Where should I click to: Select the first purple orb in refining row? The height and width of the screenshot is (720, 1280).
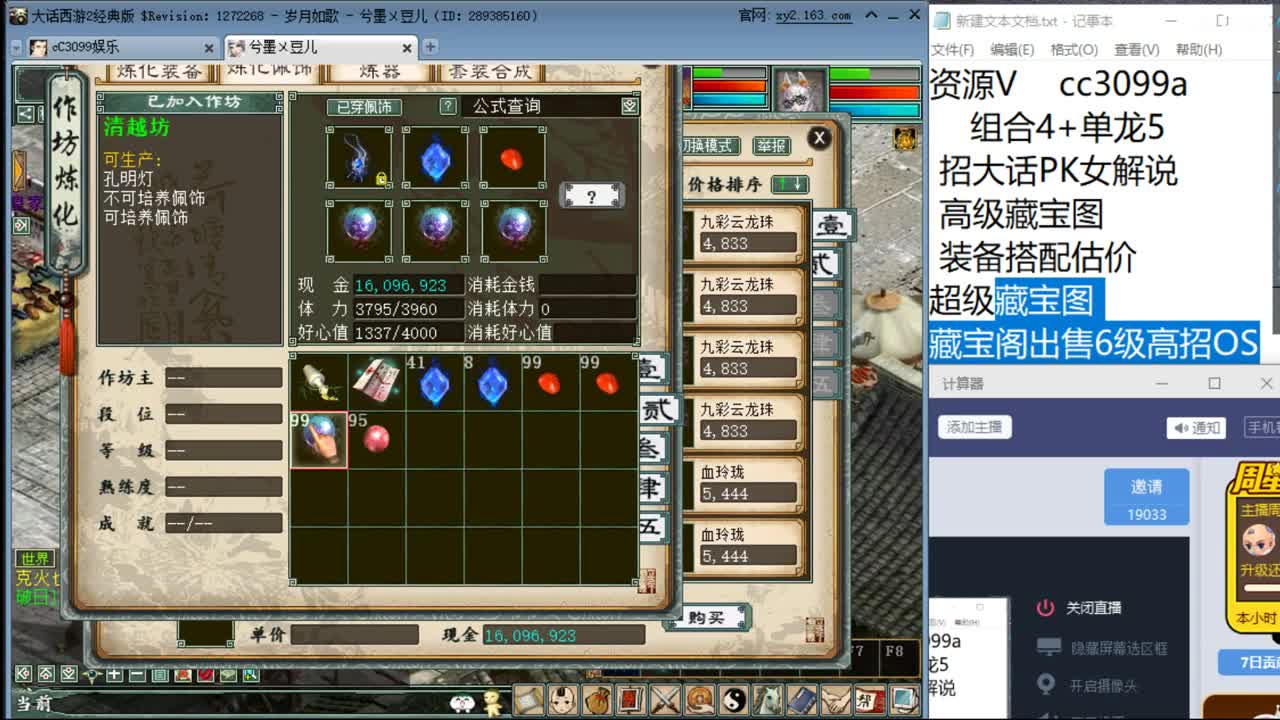point(358,231)
